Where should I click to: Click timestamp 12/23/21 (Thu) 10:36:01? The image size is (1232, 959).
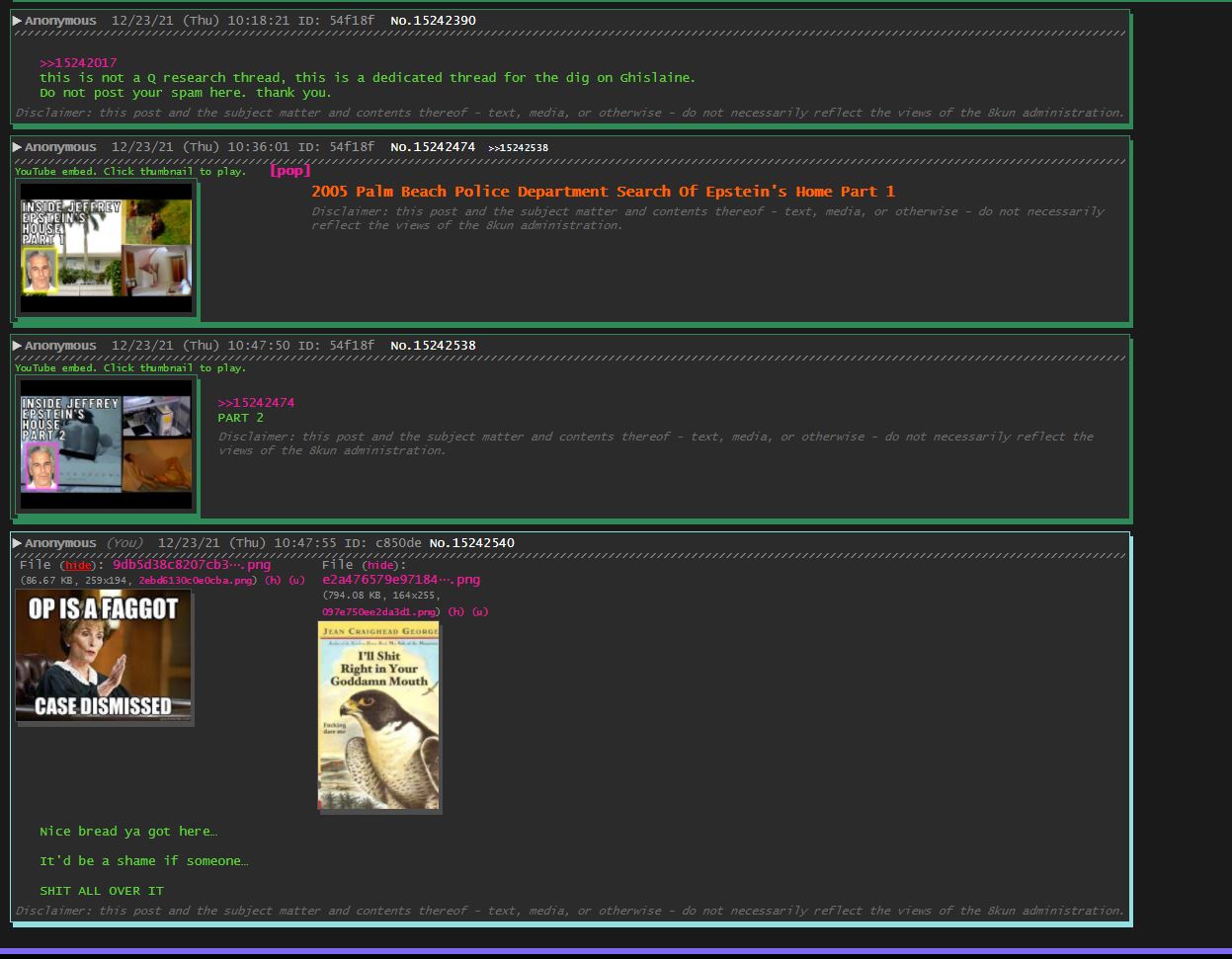coord(201,147)
